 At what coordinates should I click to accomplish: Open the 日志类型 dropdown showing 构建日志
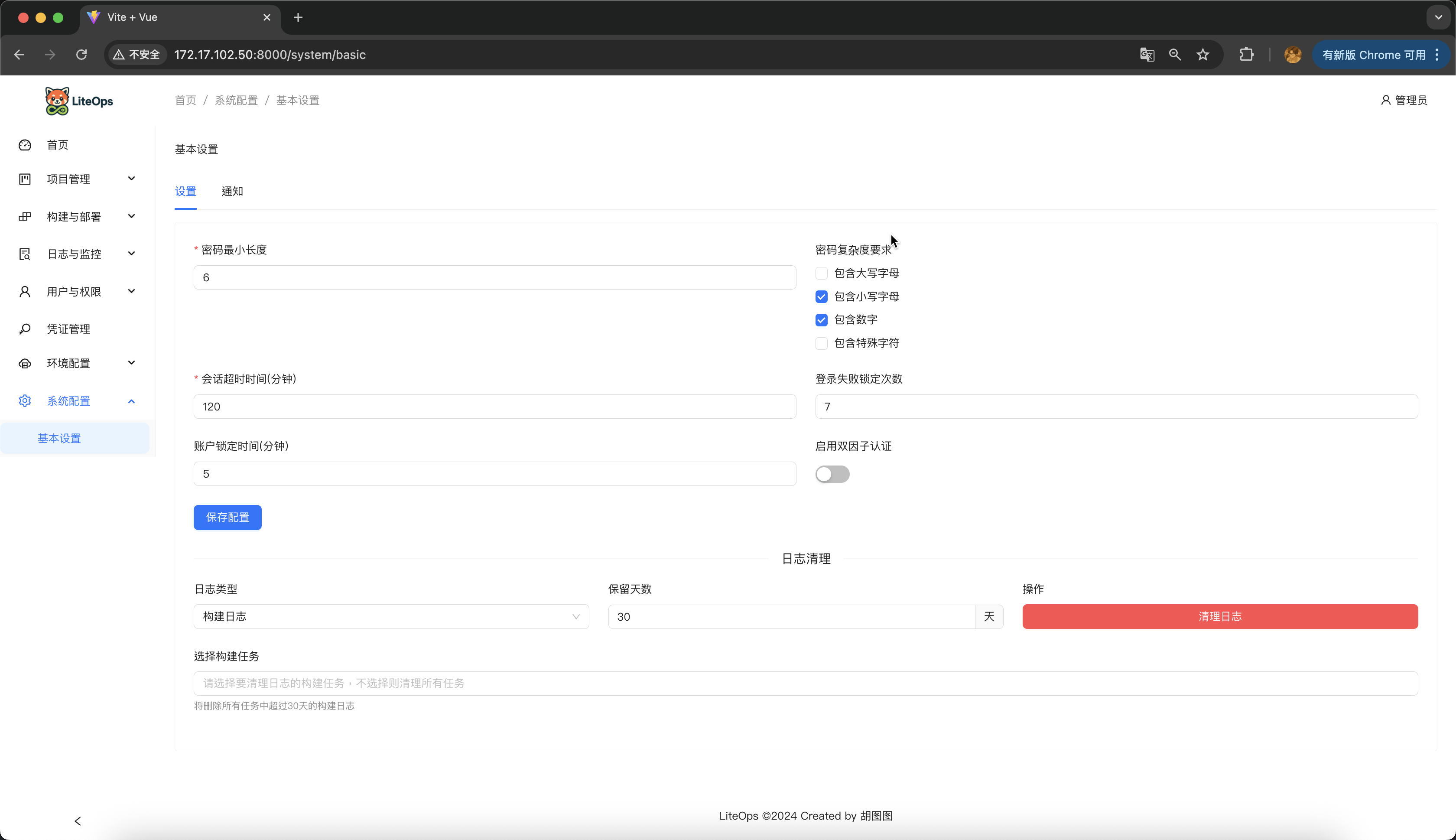pyautogui.click(x=391, y=617)
